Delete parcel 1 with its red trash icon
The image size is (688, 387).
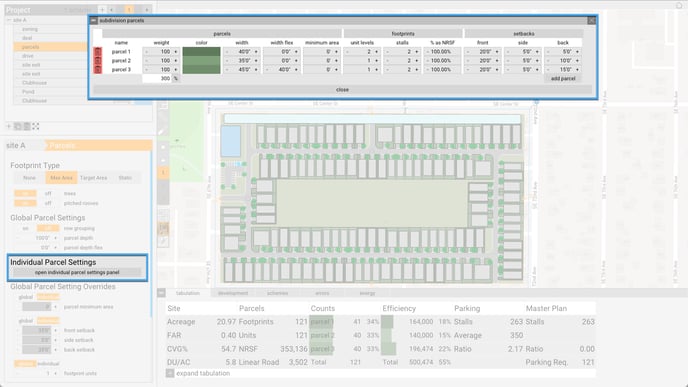98,52
